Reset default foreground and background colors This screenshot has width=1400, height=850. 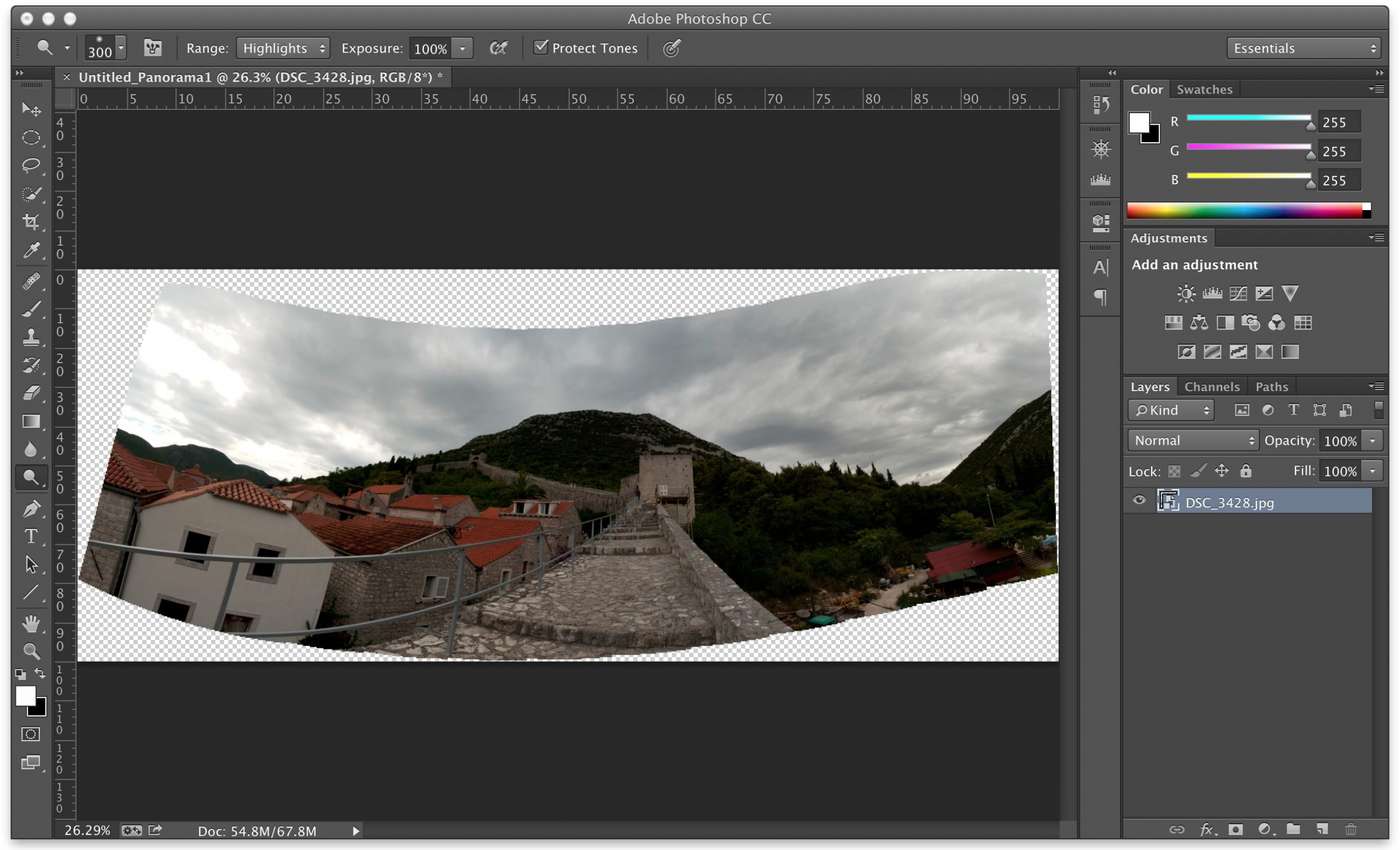click(x=20, y=674)
